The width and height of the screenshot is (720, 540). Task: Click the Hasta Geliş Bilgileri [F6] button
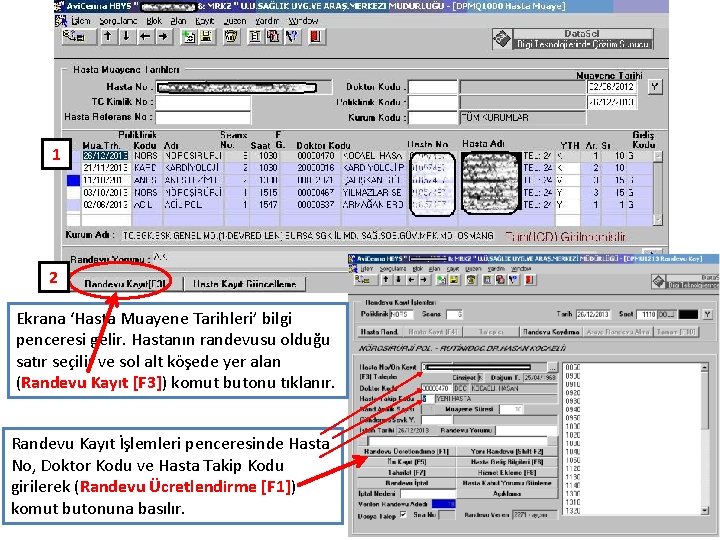point(507,462)
